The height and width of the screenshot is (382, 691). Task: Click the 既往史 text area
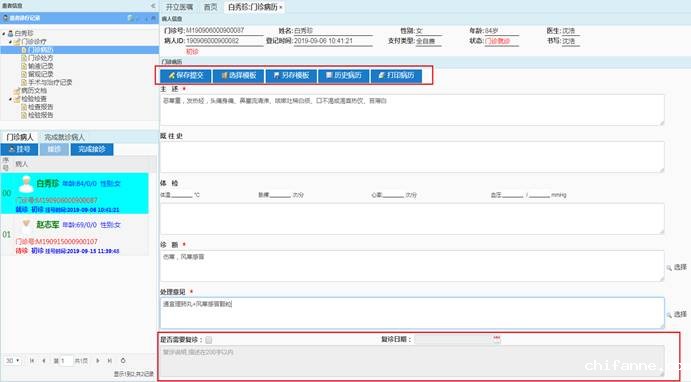point(412,157)
